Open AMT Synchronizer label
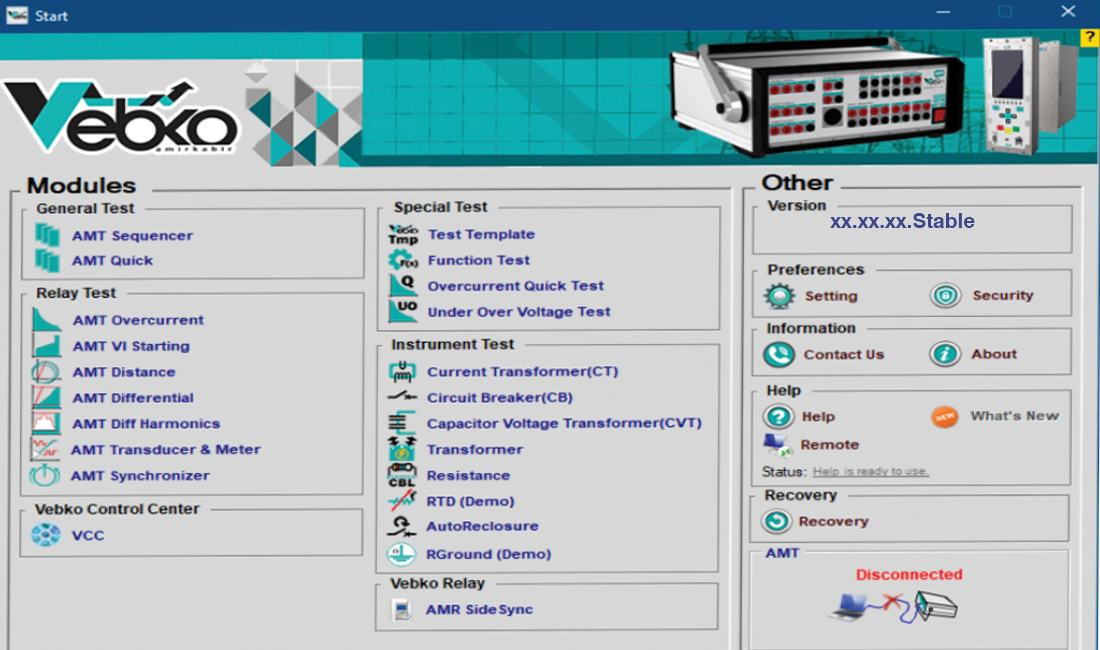Screen dimensions: 1100x650 click(140, 475)
